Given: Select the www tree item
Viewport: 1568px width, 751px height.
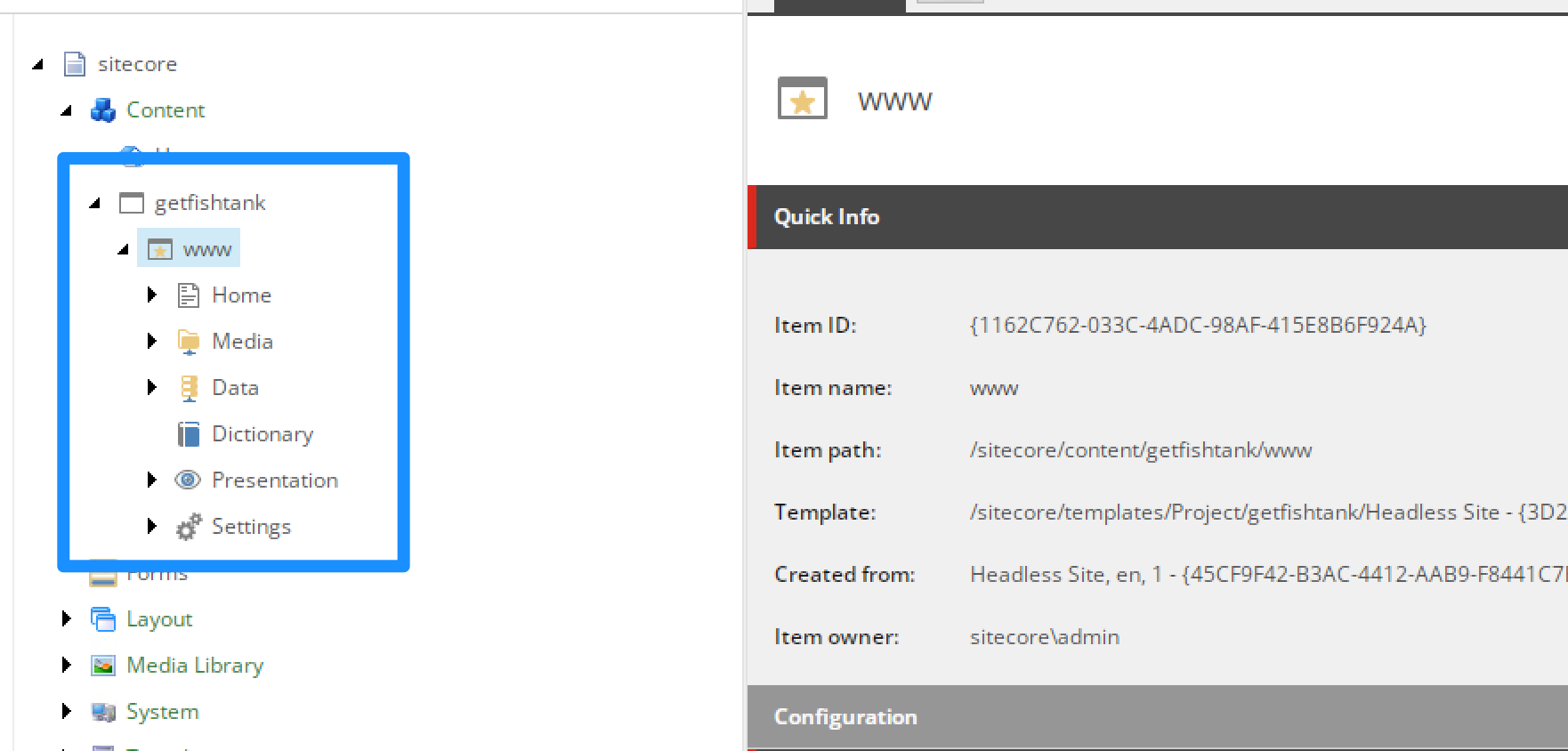Looking at the screenshot, I should pyautogui.click(x=207, y=249).
